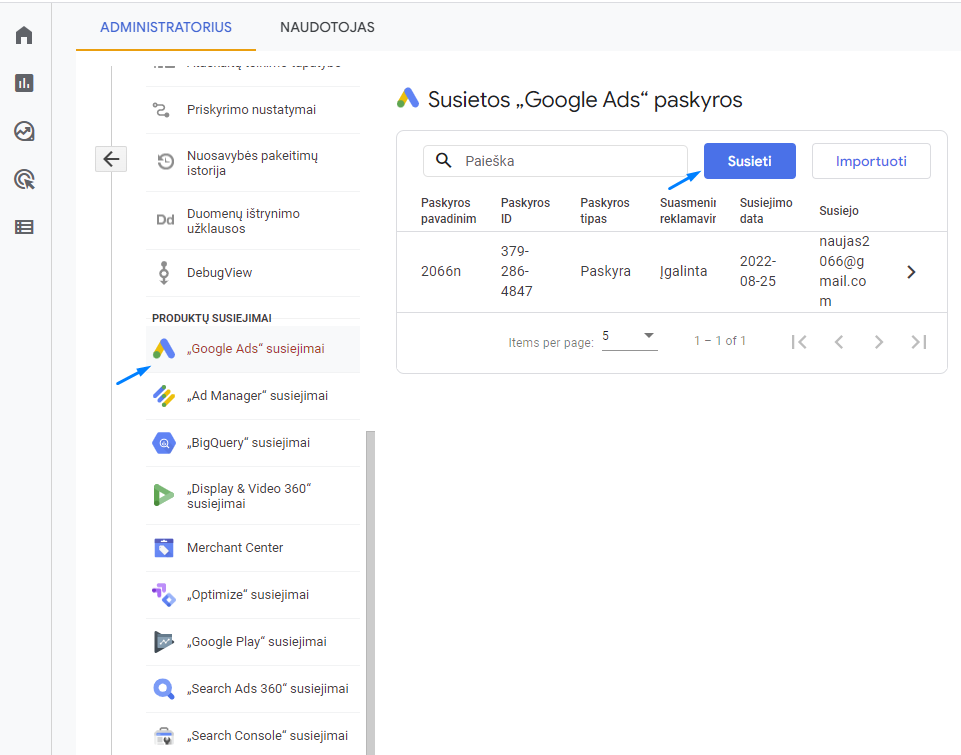The height and width of the screenshot is (755, 961).
Task: Click the Dd data deletion icon
Action: pos(165,220)
